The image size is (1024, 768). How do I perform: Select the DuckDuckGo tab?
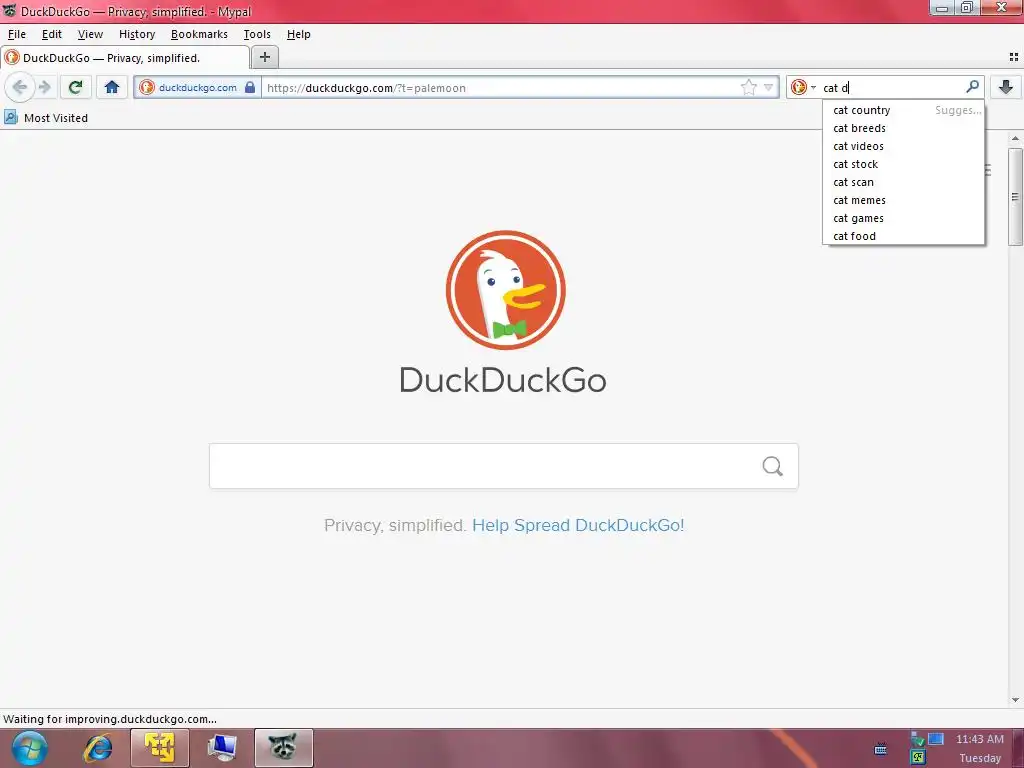(125, 57)
